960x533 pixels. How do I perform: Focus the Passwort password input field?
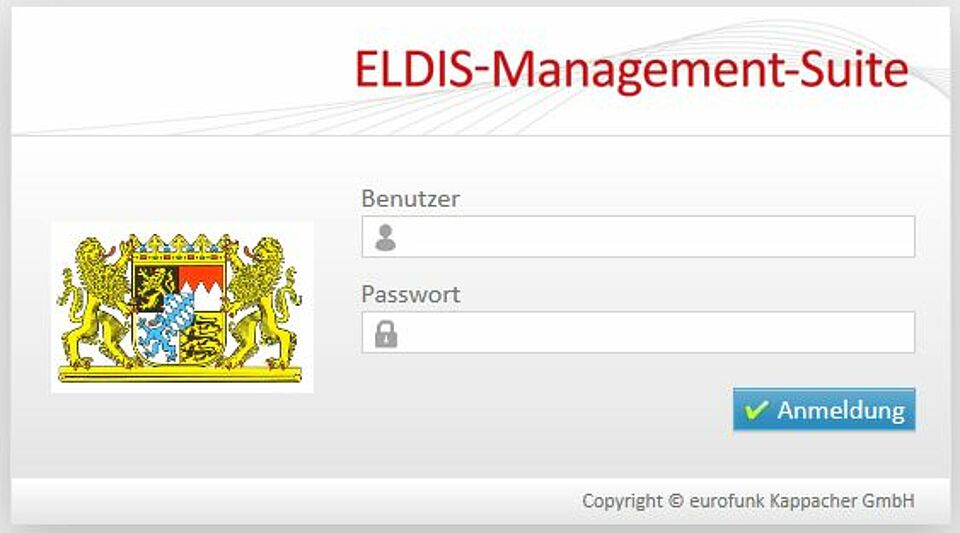638,332
